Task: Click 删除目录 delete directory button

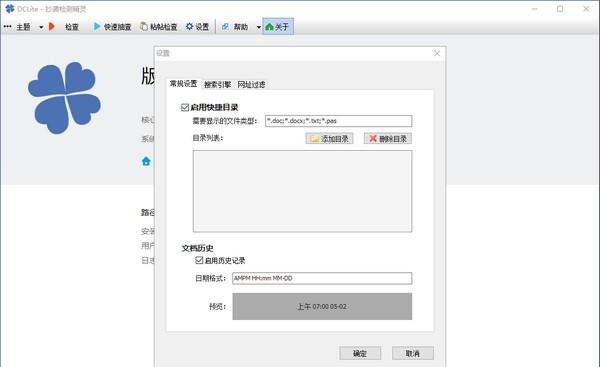Action: [x=388, y=139]
